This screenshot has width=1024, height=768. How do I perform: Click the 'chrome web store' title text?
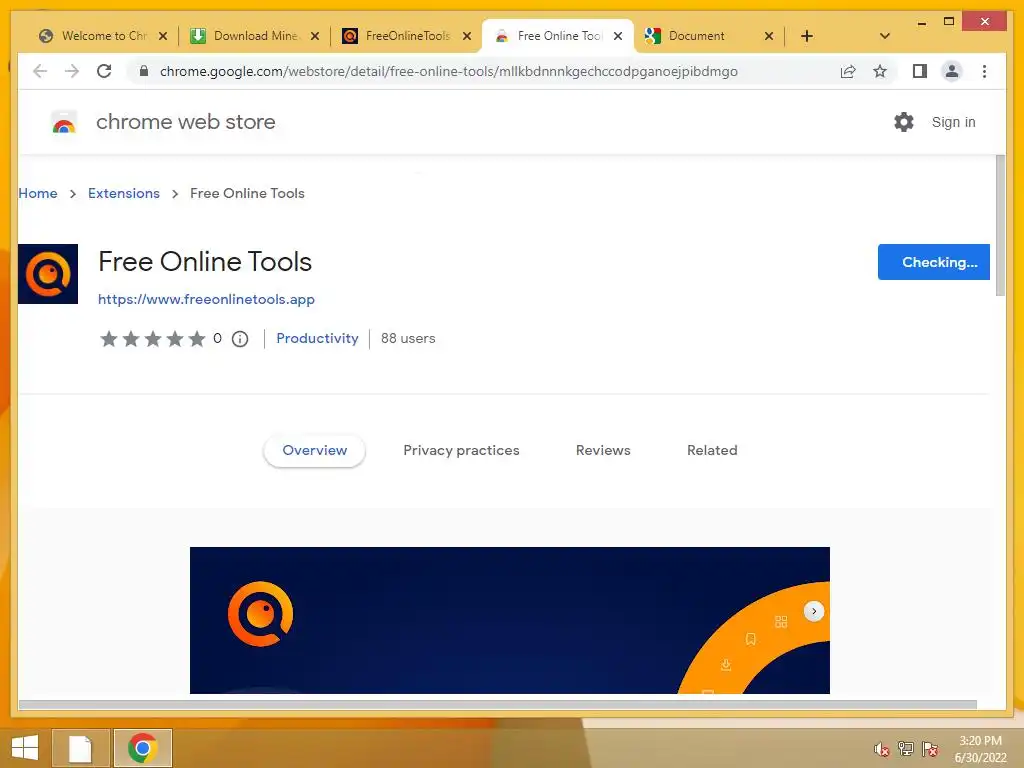click(185, 122)
